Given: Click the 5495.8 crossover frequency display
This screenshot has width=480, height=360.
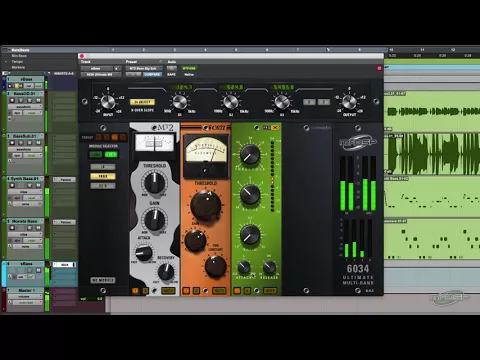Looking at the screenshot, I should (x=283, y=87).
